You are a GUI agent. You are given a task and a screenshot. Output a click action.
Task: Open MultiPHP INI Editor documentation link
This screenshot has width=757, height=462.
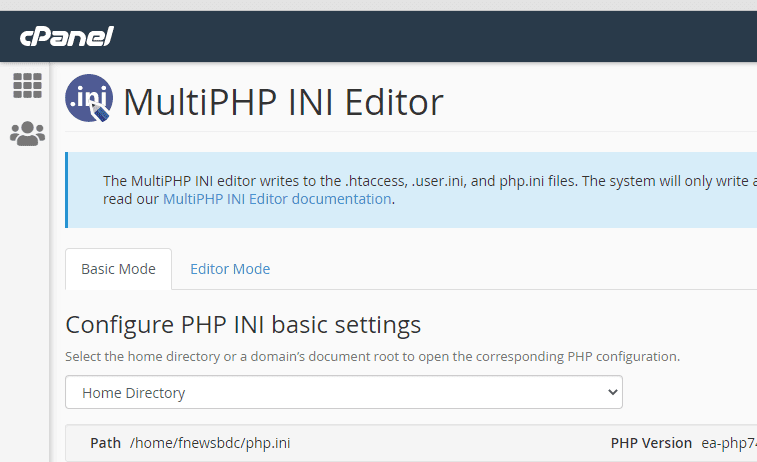(277, 199)
